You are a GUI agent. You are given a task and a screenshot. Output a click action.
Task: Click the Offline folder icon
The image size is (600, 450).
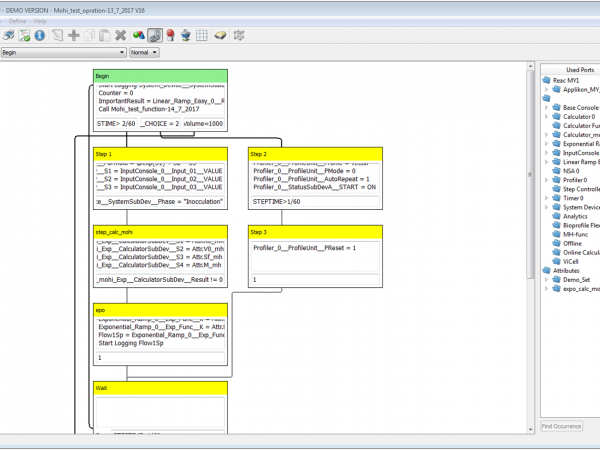556,243
